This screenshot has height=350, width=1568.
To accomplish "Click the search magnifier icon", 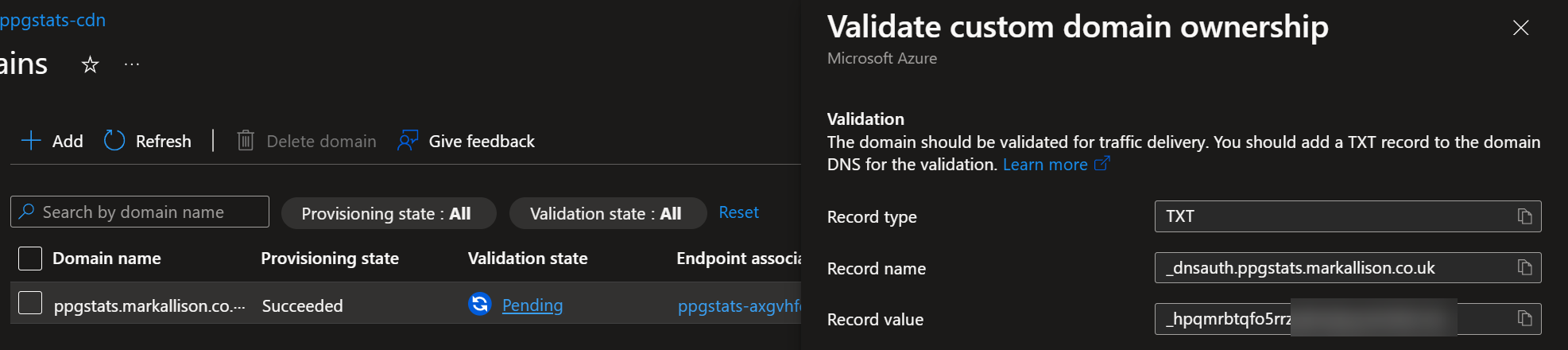I will click(x=27, y=212).
